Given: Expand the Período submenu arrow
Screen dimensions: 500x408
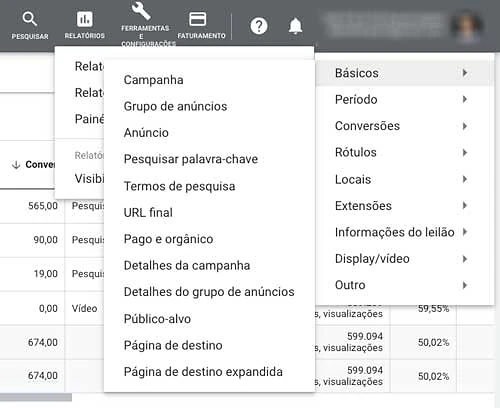Looking at the screenshot, I should tap(465, 99).
